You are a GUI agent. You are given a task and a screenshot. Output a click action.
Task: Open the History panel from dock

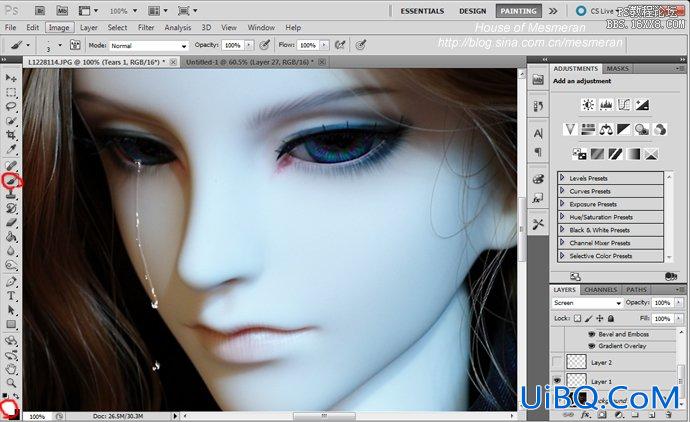coord(538,106)
